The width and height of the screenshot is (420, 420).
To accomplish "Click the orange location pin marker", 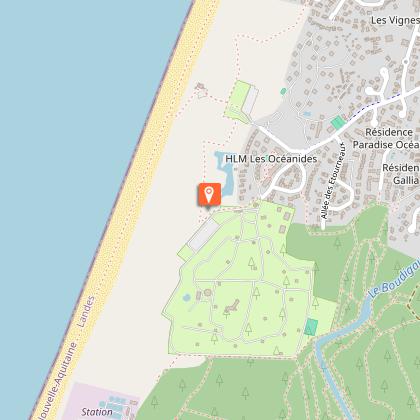I will pos(209,194).
